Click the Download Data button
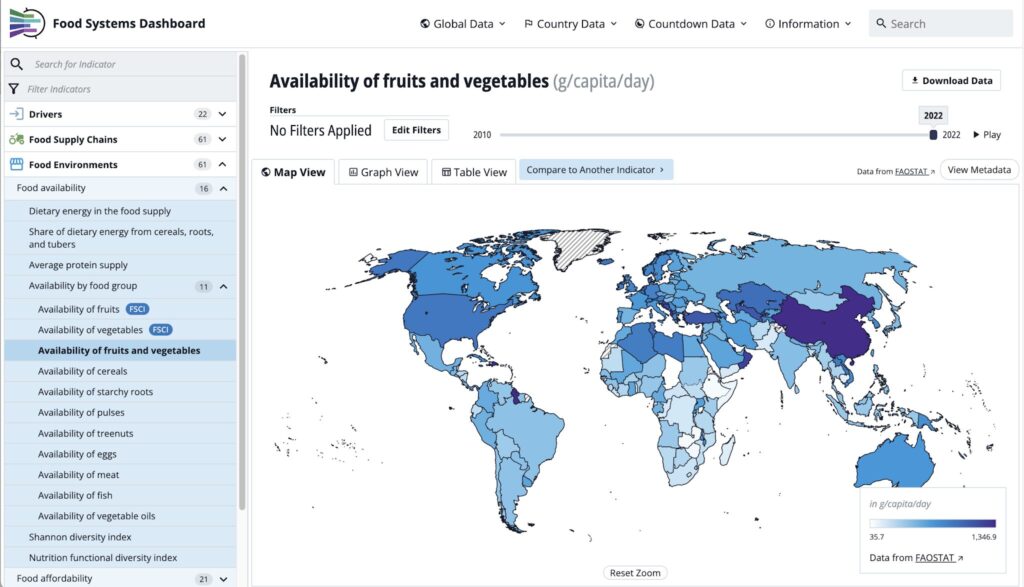This screenshot has width=1024, height=587. [950, 81]
